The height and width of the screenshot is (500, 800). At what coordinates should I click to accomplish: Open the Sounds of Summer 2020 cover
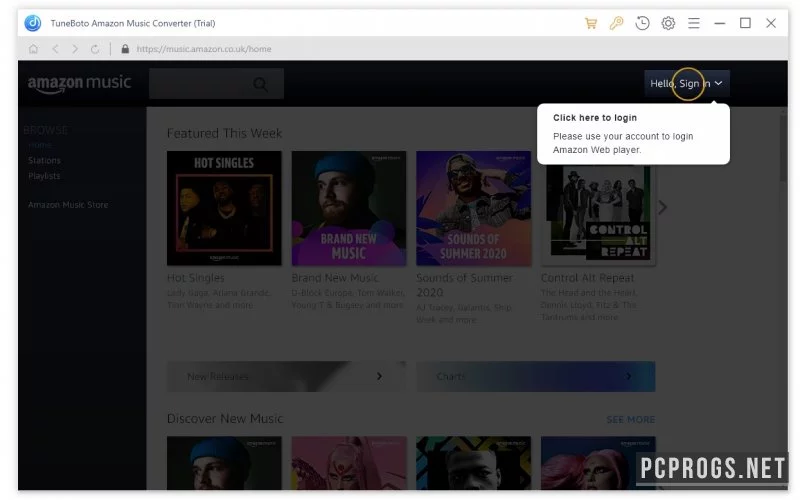473,208
